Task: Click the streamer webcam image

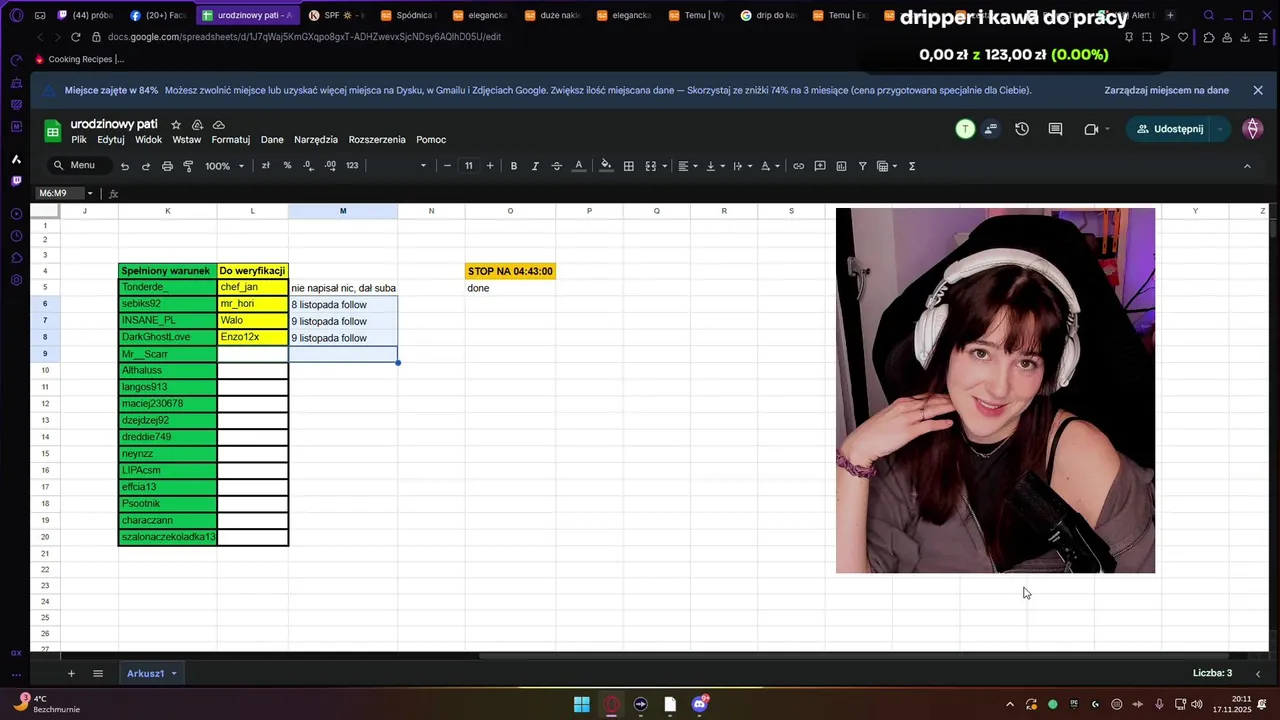Action: (995, 390)
